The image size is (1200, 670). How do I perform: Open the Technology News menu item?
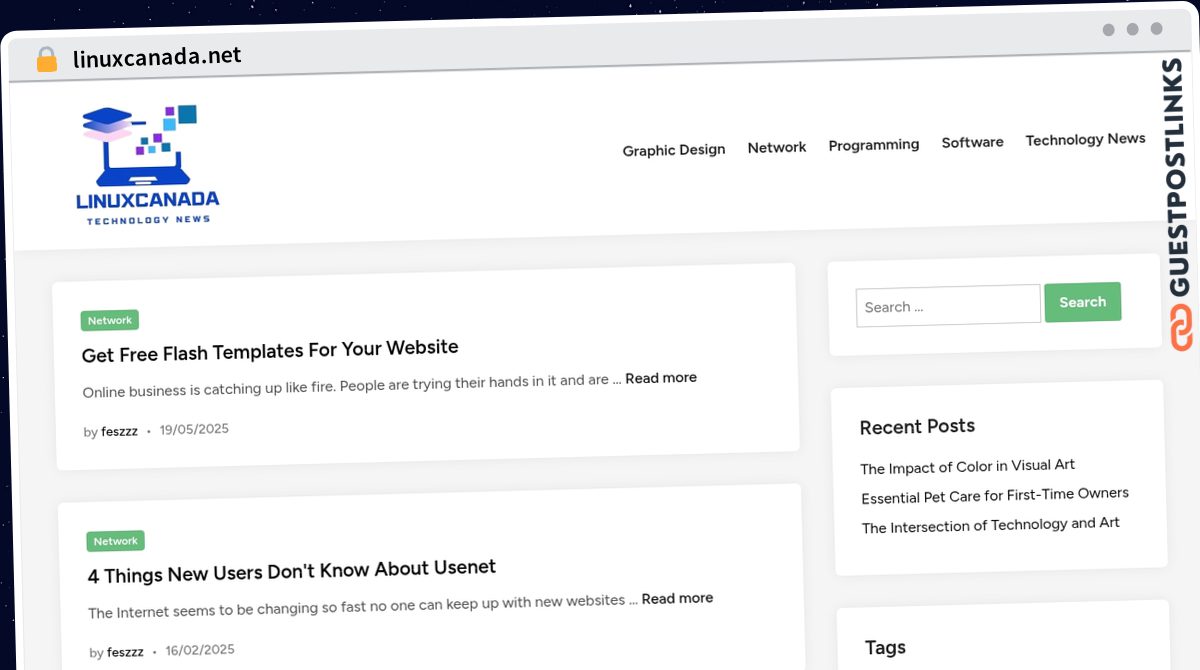[1085, 140]
